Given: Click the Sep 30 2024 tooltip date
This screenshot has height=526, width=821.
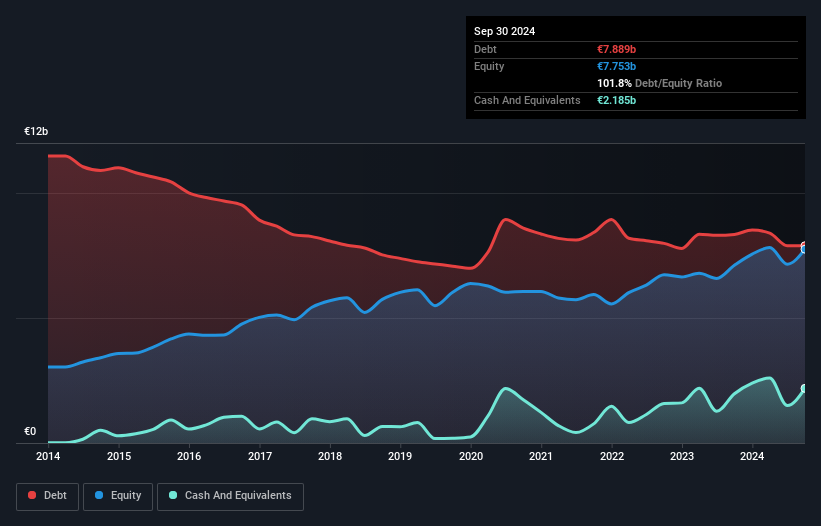Looking at the screenshot, I should [504, 31].
